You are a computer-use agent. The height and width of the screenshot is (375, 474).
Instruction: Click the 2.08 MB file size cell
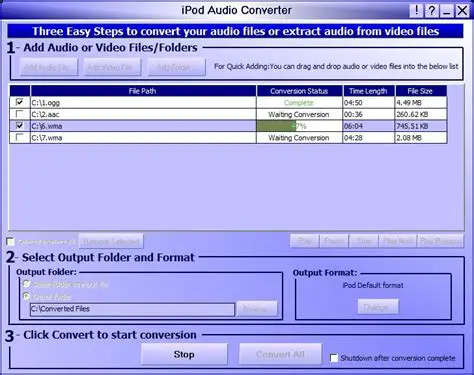click(421, 138)
